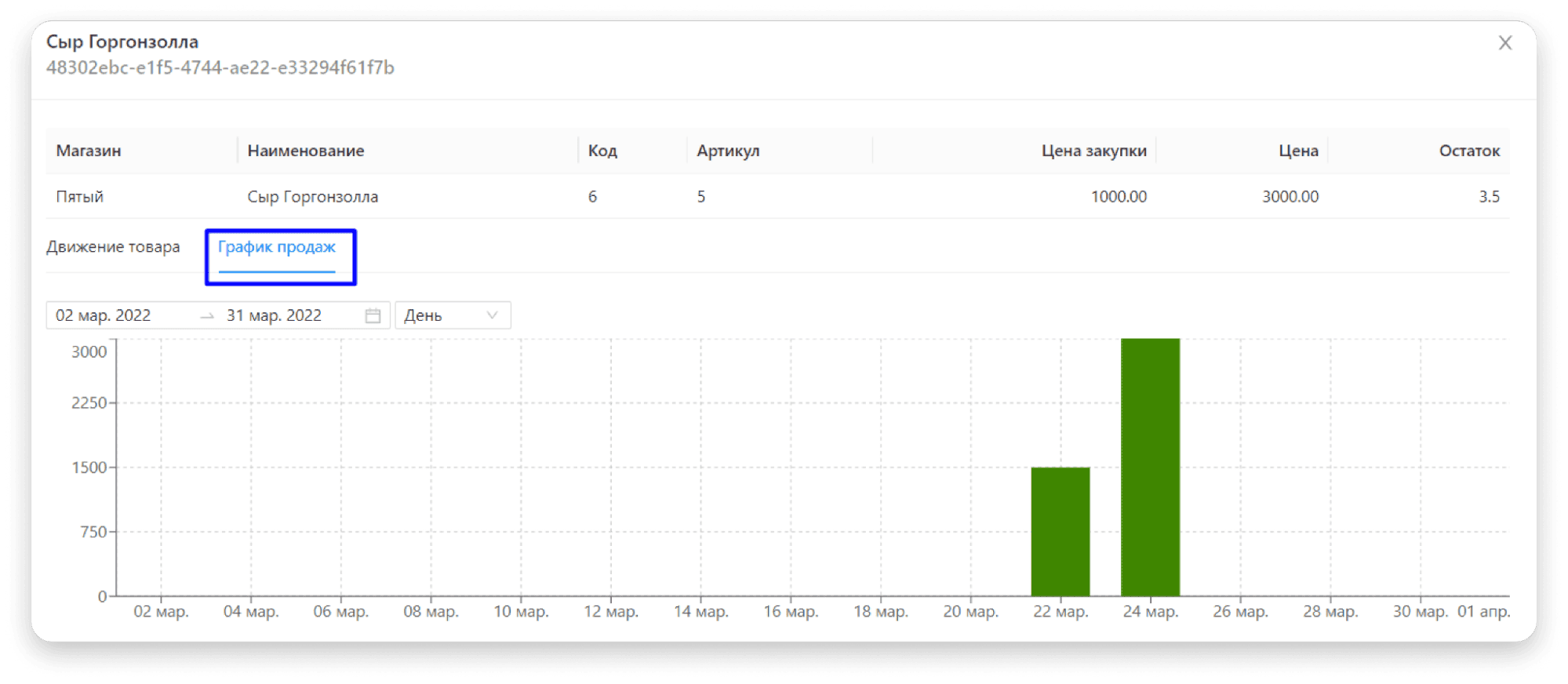Click the arrow between the date fields
This screenshot has height=684, width=1568.
[207, 316]
